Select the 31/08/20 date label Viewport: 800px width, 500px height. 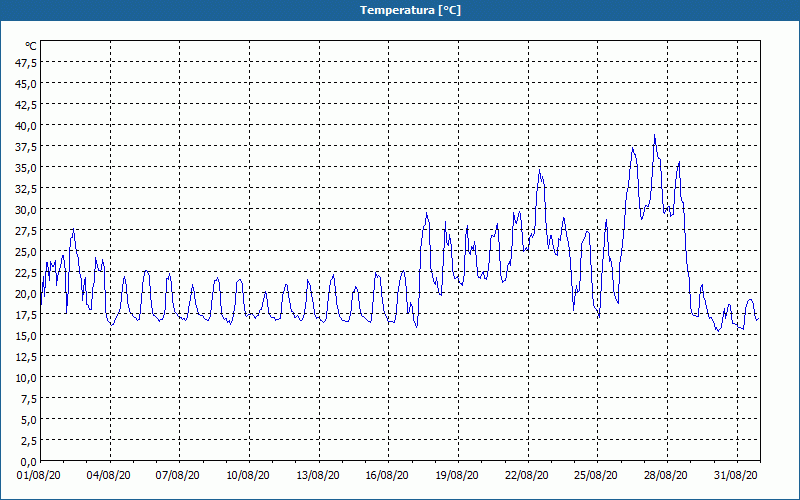click(736, 475)
